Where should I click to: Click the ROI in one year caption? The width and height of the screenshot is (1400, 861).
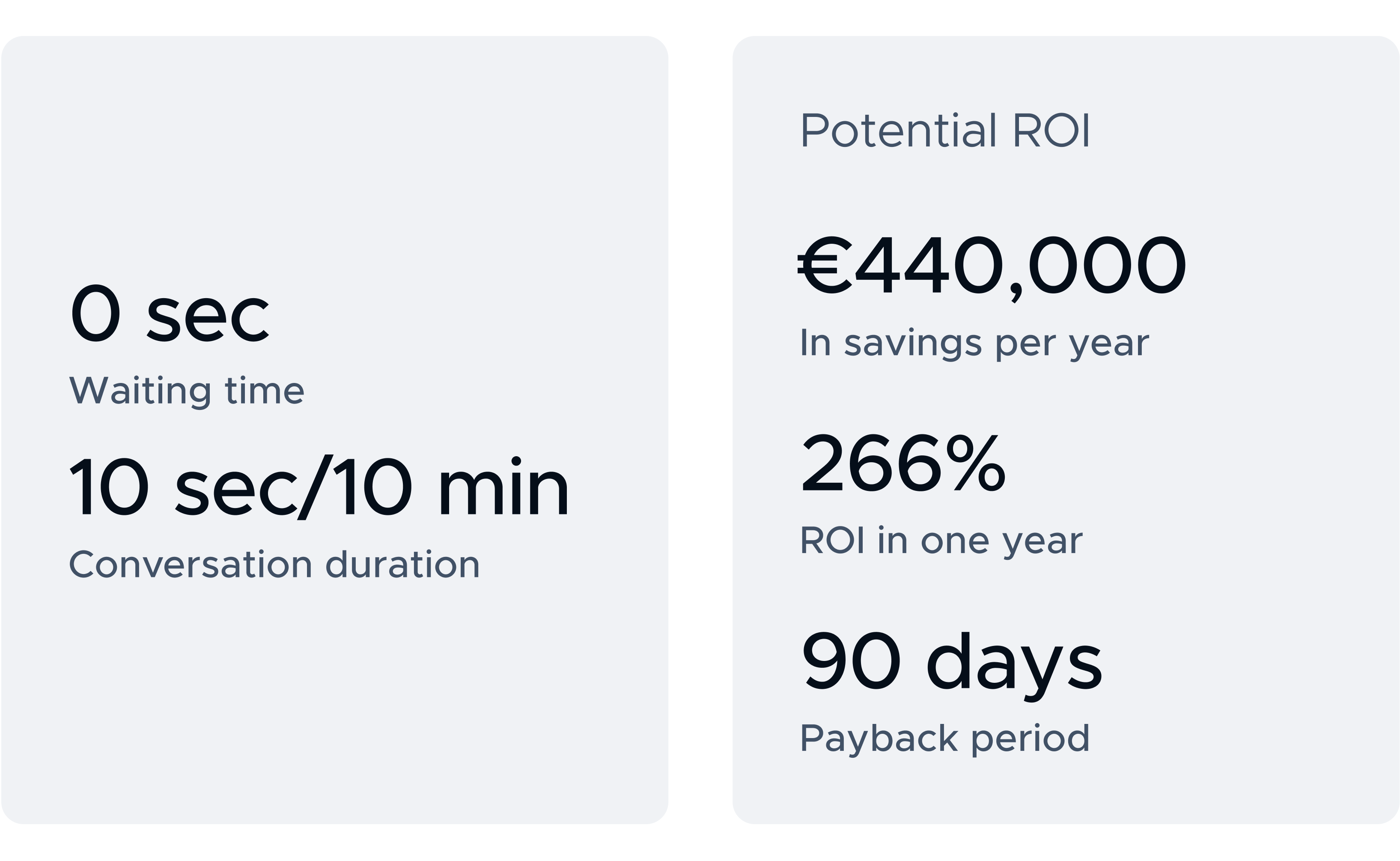(x=941, y=541)
